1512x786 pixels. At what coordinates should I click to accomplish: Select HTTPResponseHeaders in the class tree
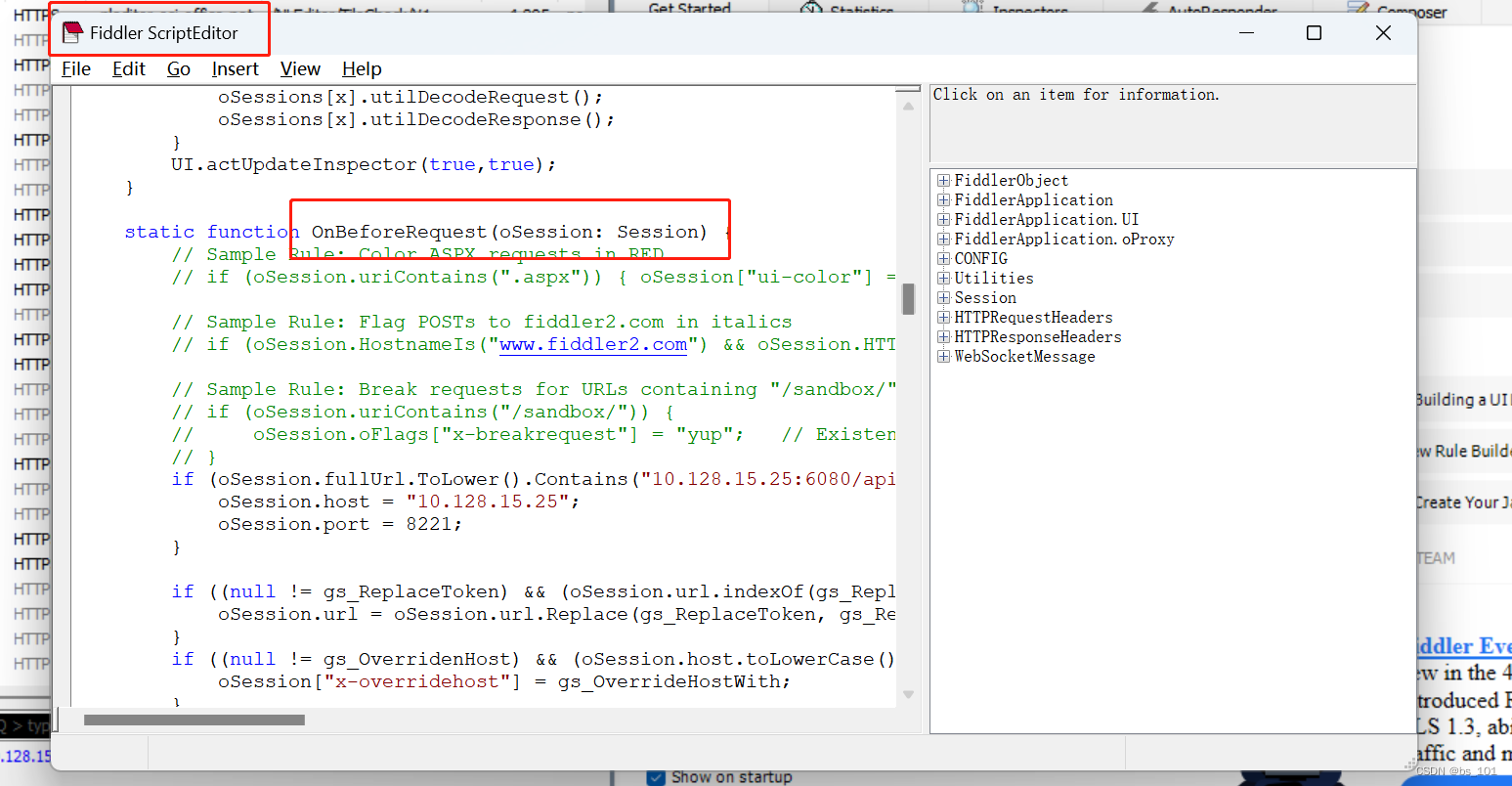[1038, 337]
